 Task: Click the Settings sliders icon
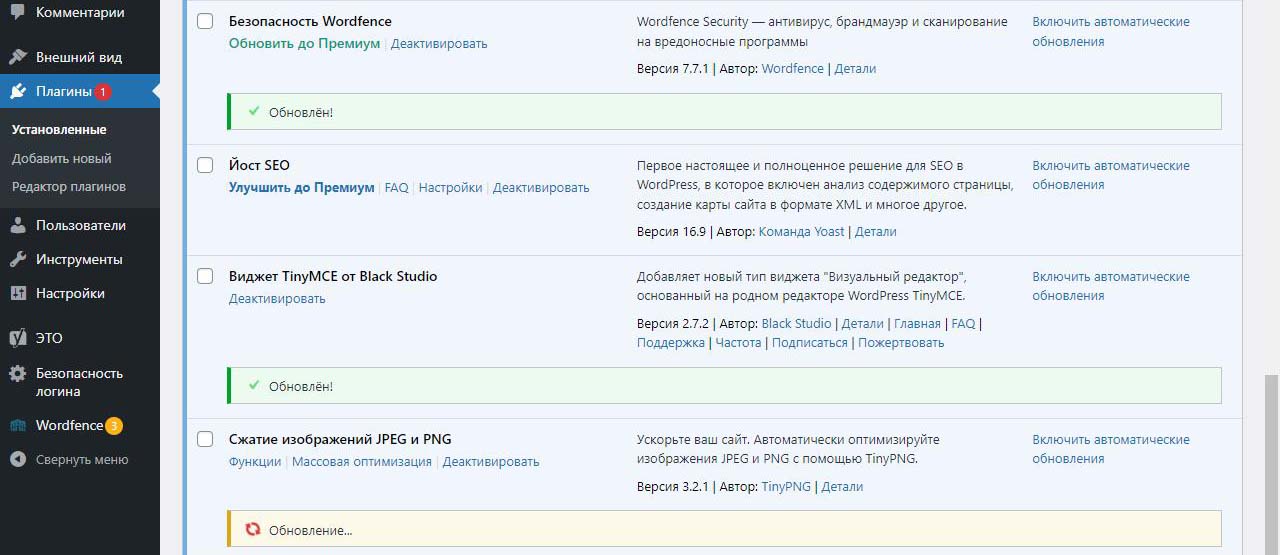click(x=18, y=293)
